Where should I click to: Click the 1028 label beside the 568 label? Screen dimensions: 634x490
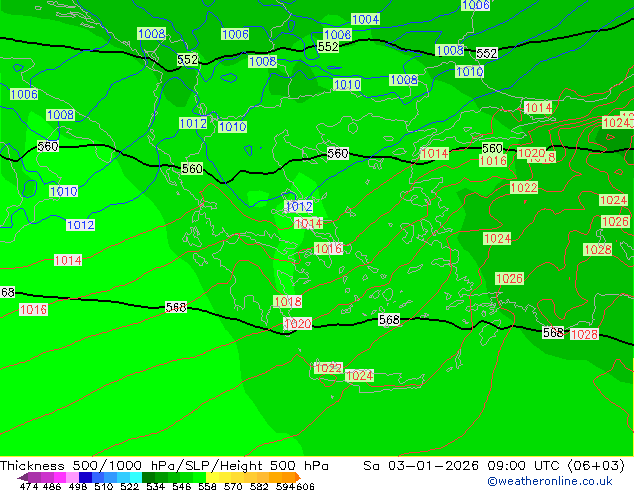click(584, 334)
